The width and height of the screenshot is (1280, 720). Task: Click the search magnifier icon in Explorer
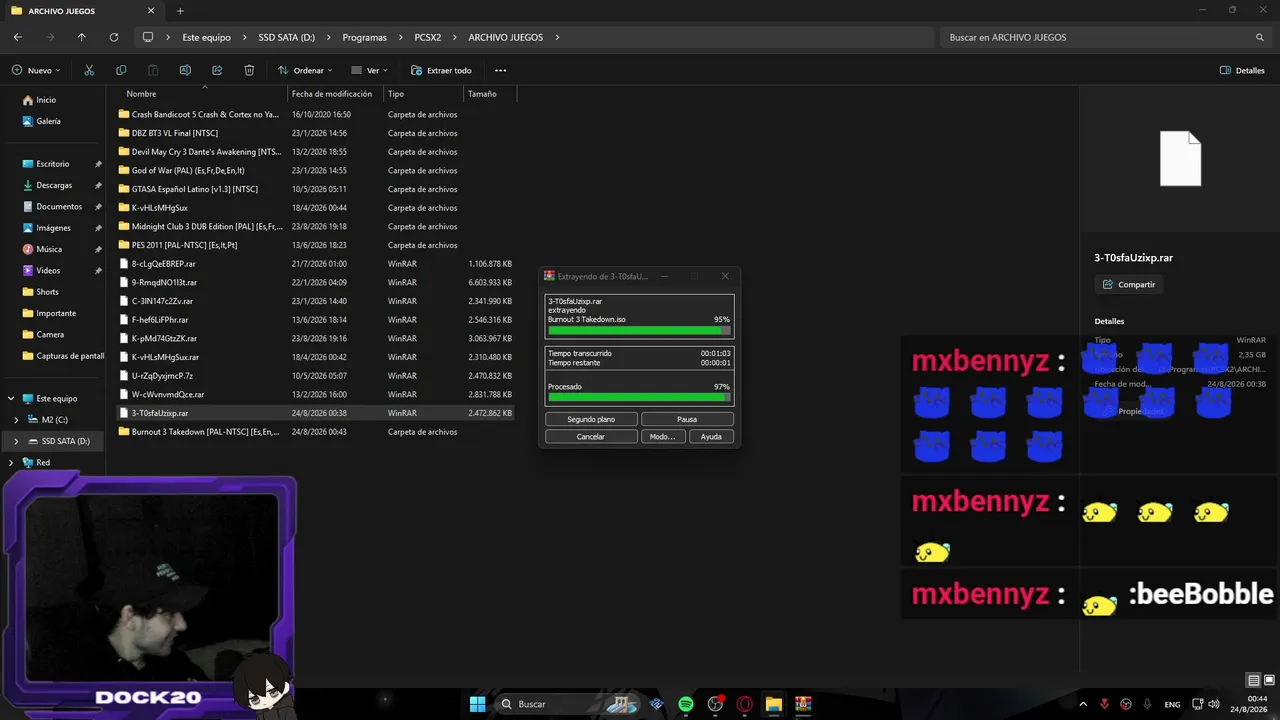[1260, 37]
